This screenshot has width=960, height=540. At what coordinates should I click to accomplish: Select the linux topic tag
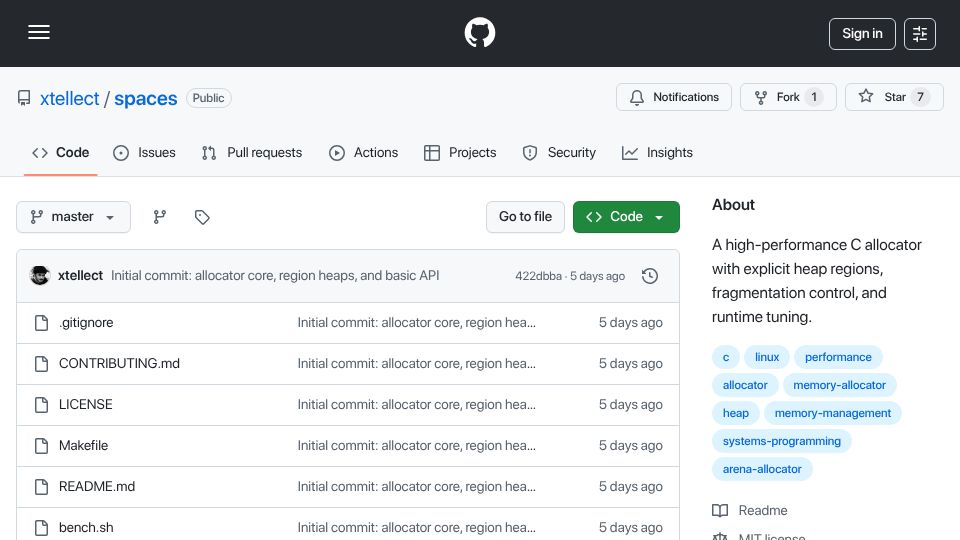pos(767,357)
